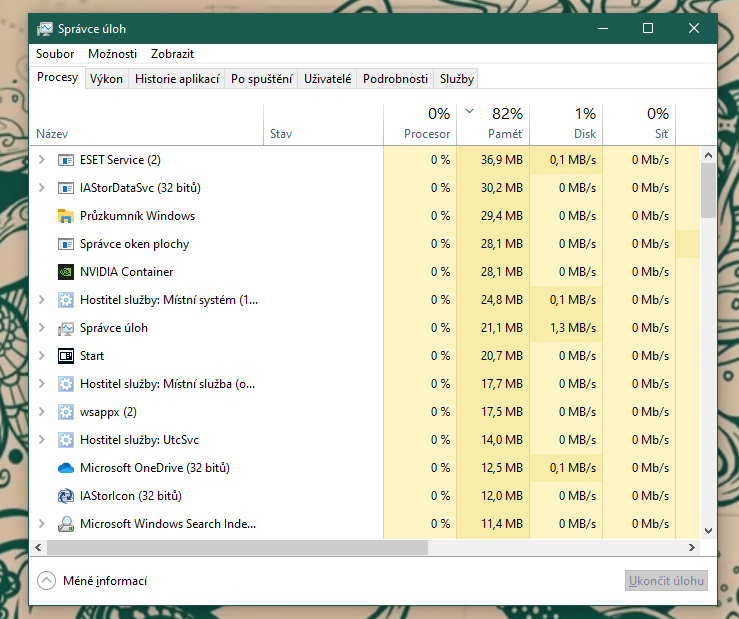Sort by the Procesor column header
This screenshot has width=739, height=619.
(420, 124)
